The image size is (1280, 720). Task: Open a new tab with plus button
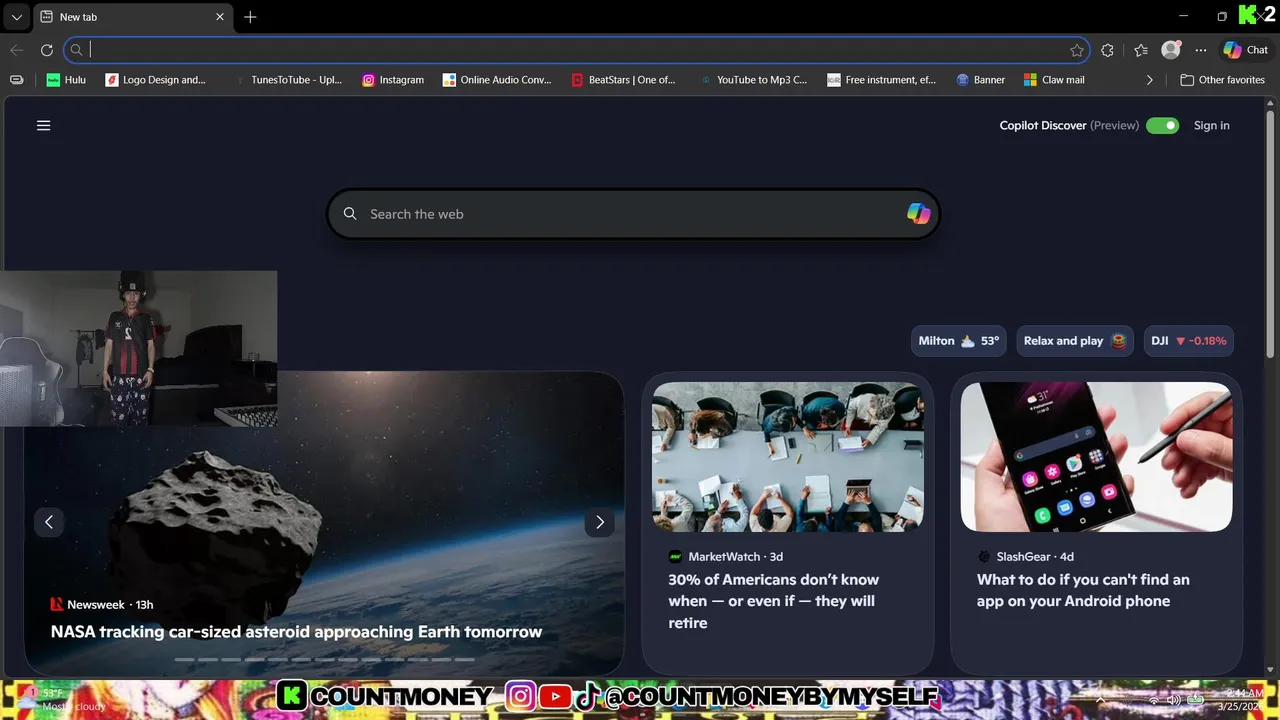[x=250, y=17]
